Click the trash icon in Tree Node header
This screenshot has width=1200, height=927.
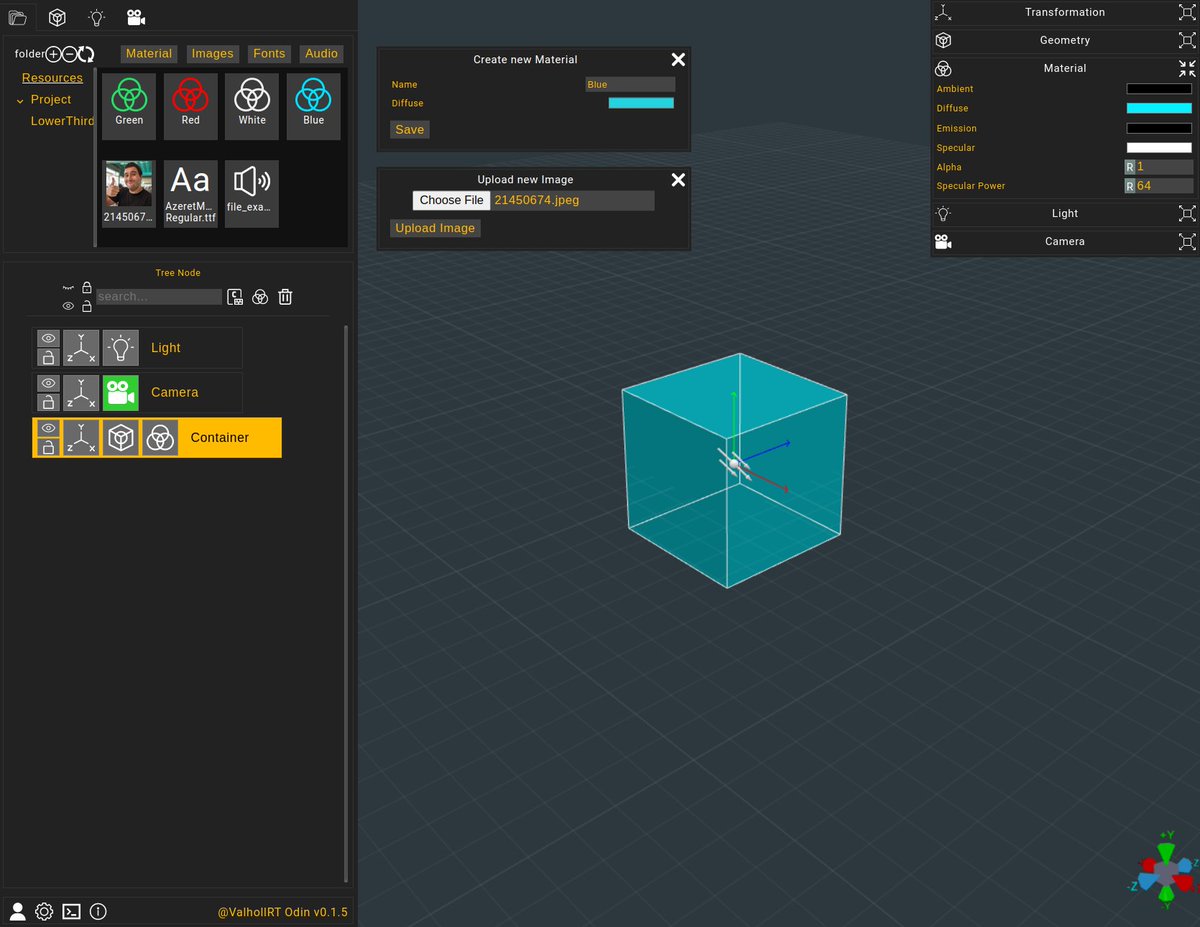point(285,296)
